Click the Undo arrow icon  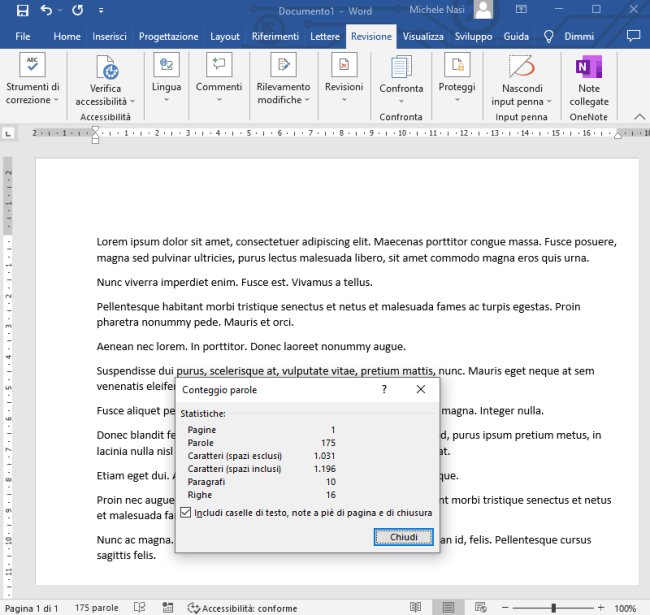[x=46, y=10]
